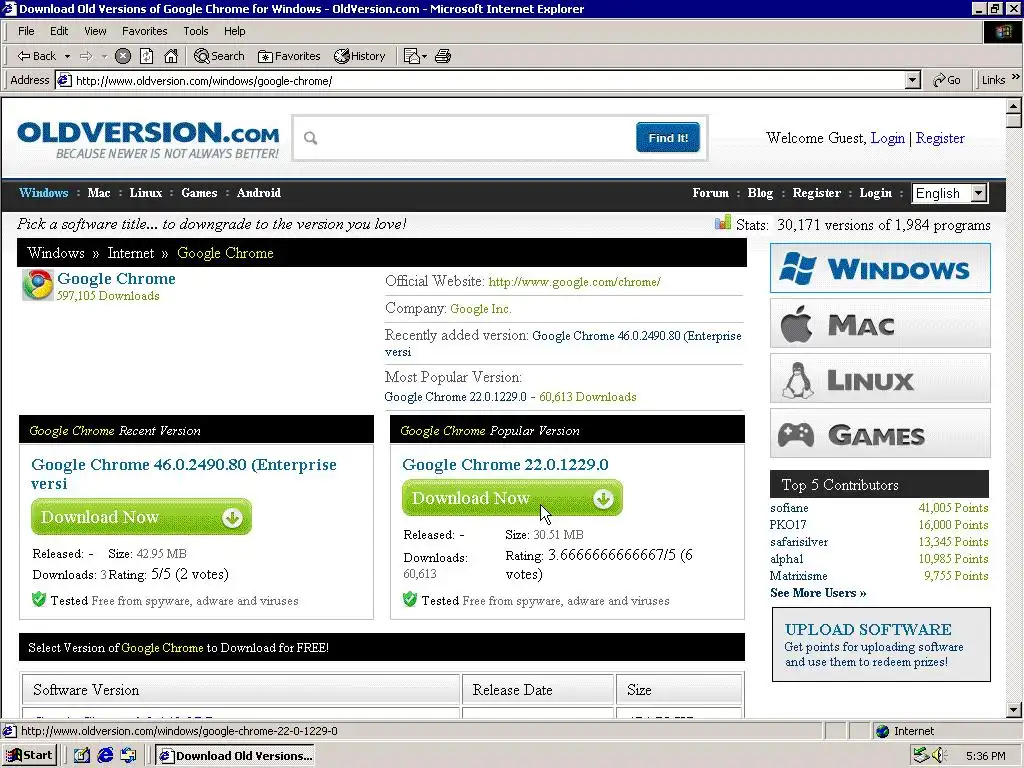The width and height of the screenshot is (1024, 768).
Task: Open the Forum nav link
Action: (x=711, y=193)
